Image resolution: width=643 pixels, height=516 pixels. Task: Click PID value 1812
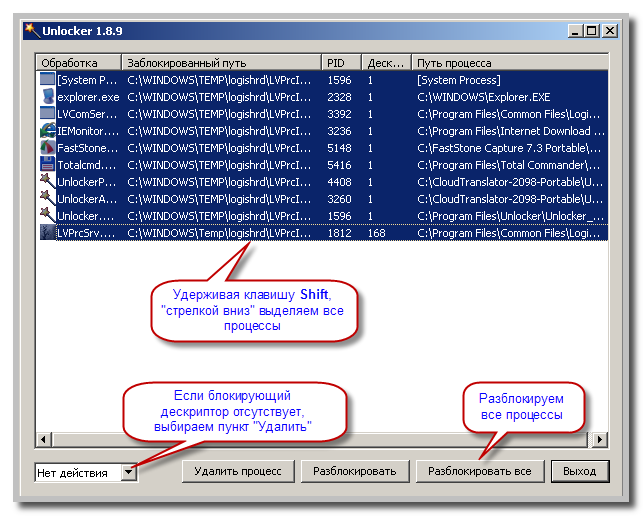339,233
